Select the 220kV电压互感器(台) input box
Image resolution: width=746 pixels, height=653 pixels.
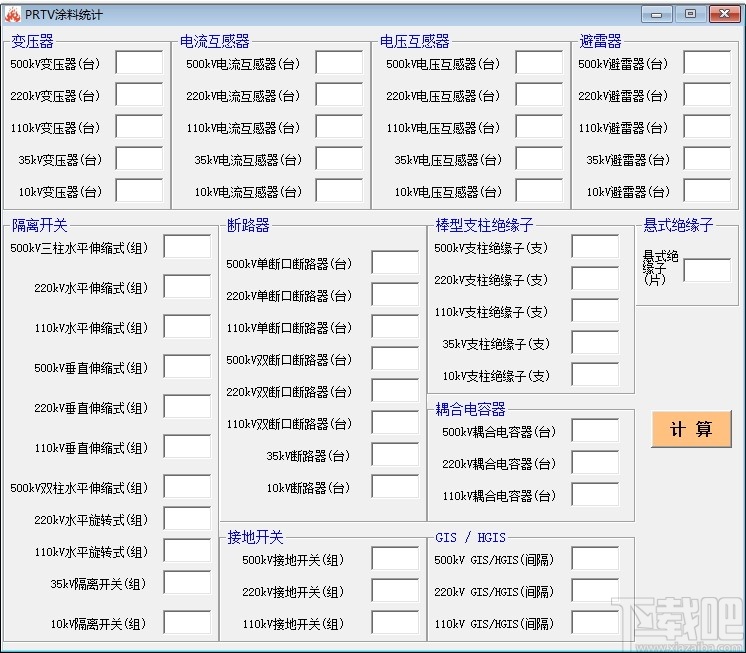pos(540,95)
